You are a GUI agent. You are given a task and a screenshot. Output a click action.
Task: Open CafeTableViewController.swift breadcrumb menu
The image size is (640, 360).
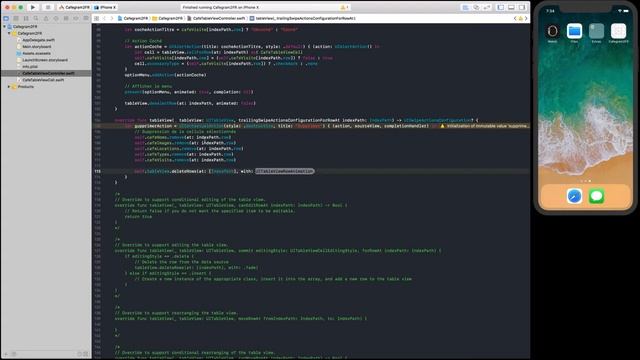coord(216,18)
